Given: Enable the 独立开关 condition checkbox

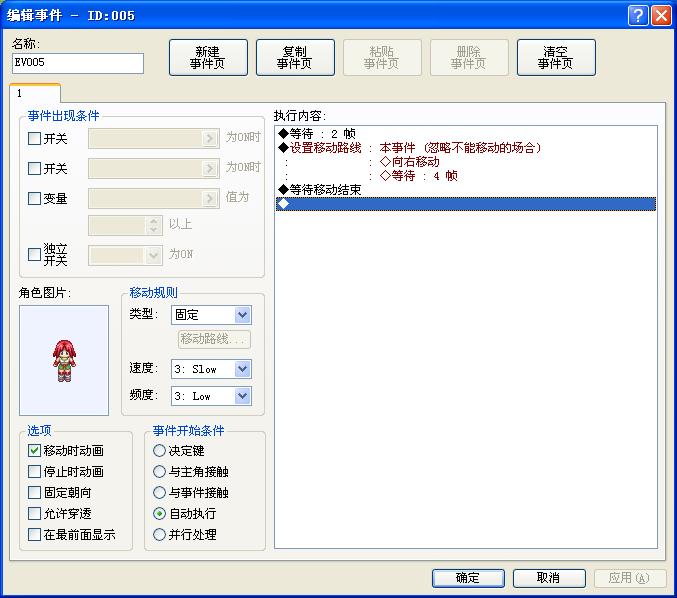Looking at the screenshot, I should 34,254.
